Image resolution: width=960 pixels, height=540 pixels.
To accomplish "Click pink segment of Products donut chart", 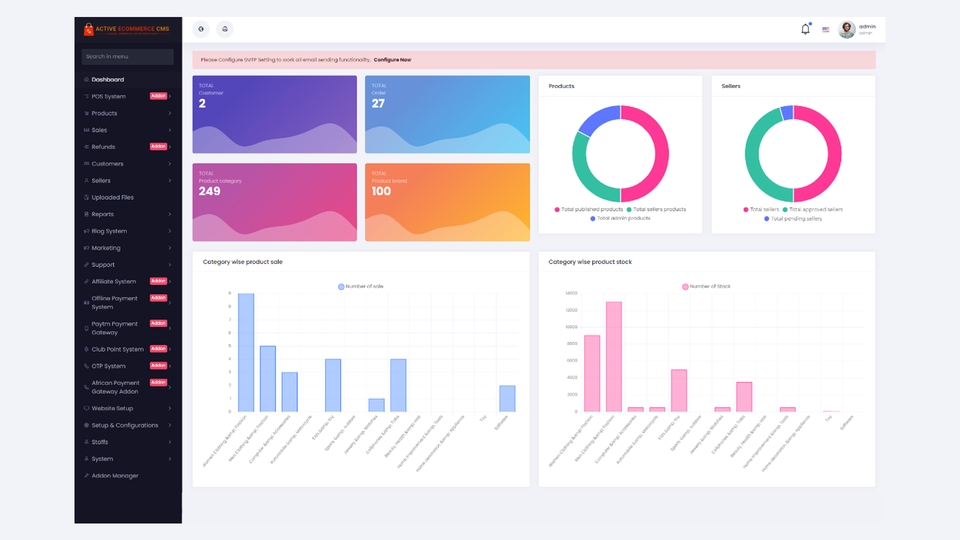I will pos(660,153).
